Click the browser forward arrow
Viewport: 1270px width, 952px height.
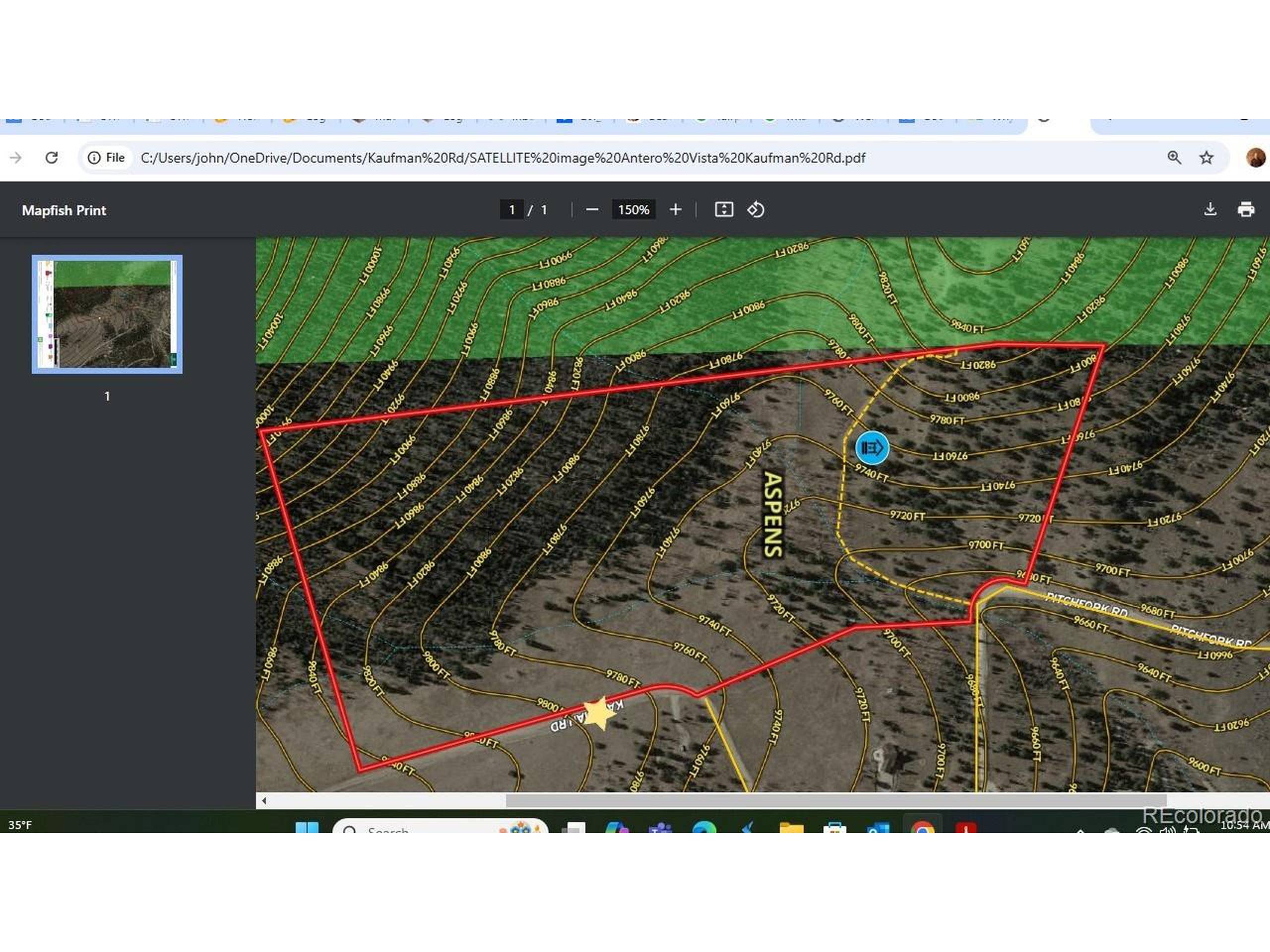[x=15, y=158]
